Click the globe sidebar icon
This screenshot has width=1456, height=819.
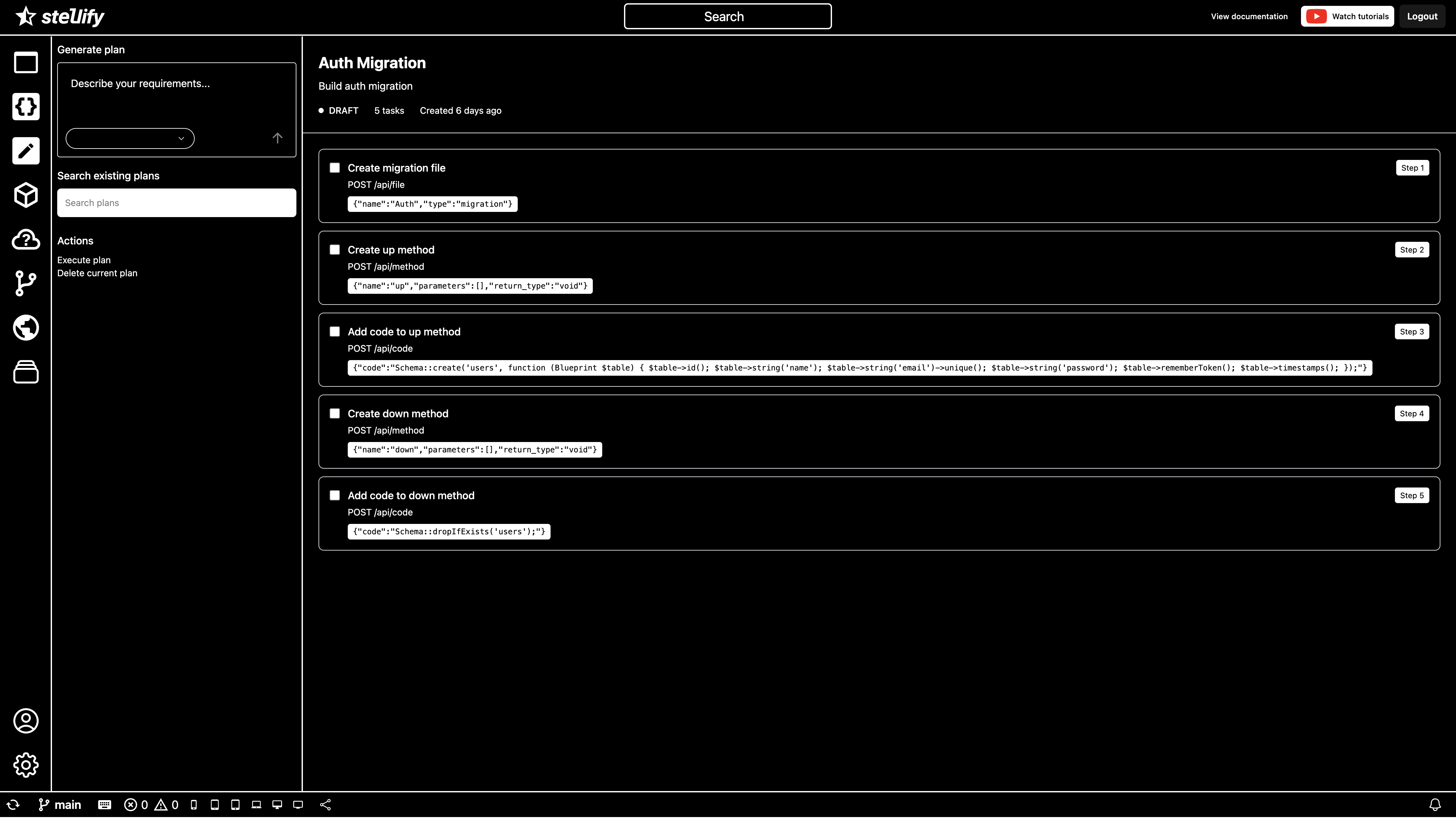tap(26, 327)
